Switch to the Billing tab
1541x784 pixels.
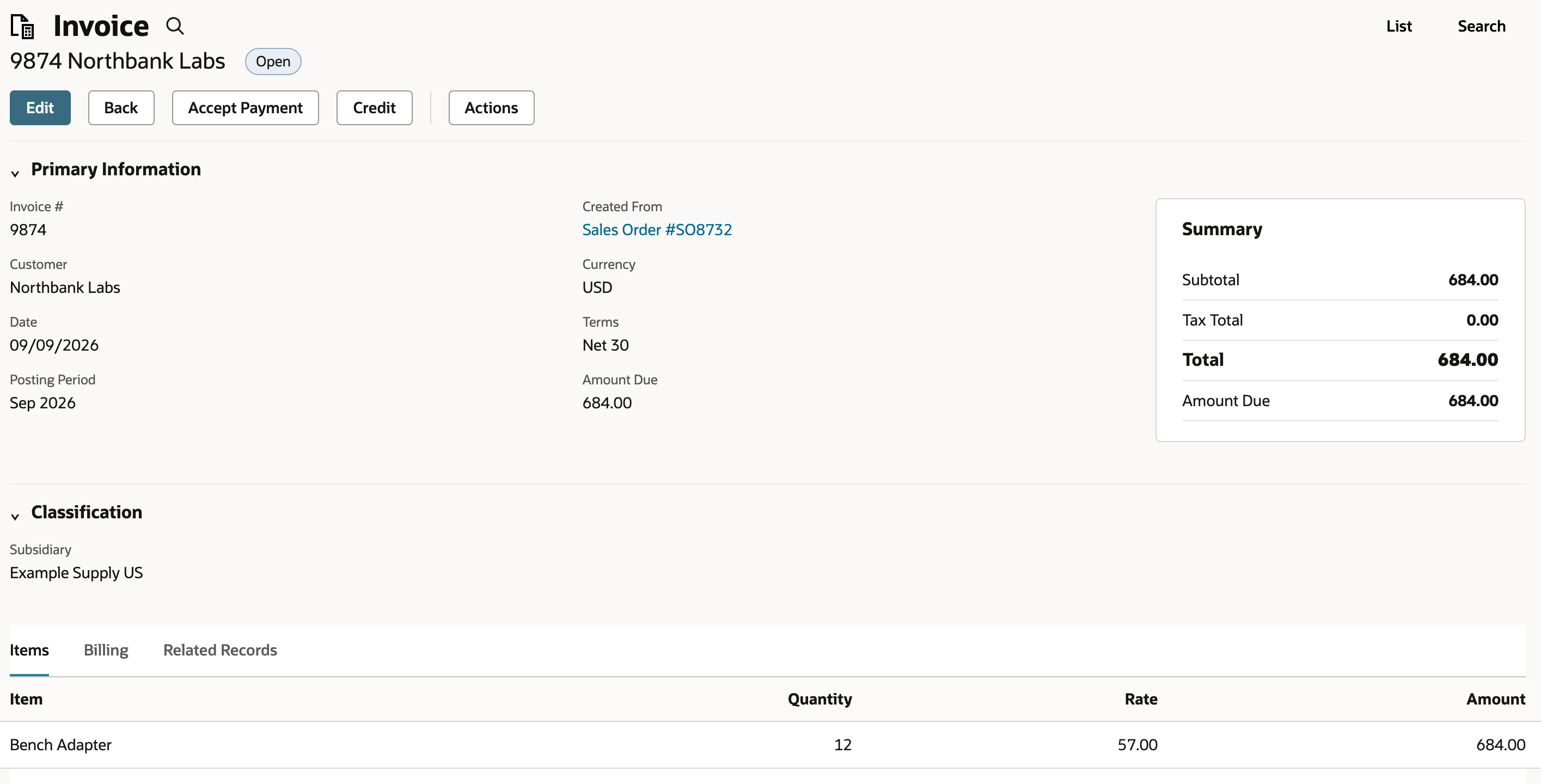point(106,650)
